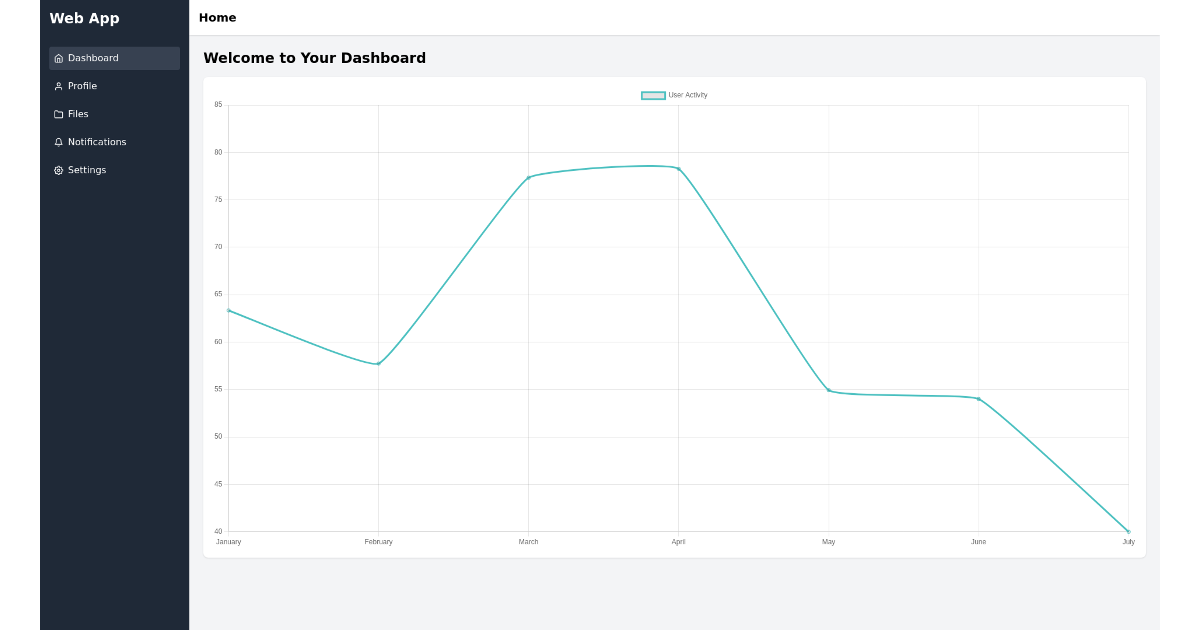The width and height of the screenshot is (1200, 630).
Task: Click the April peak data point
Action: pos(678,168)
